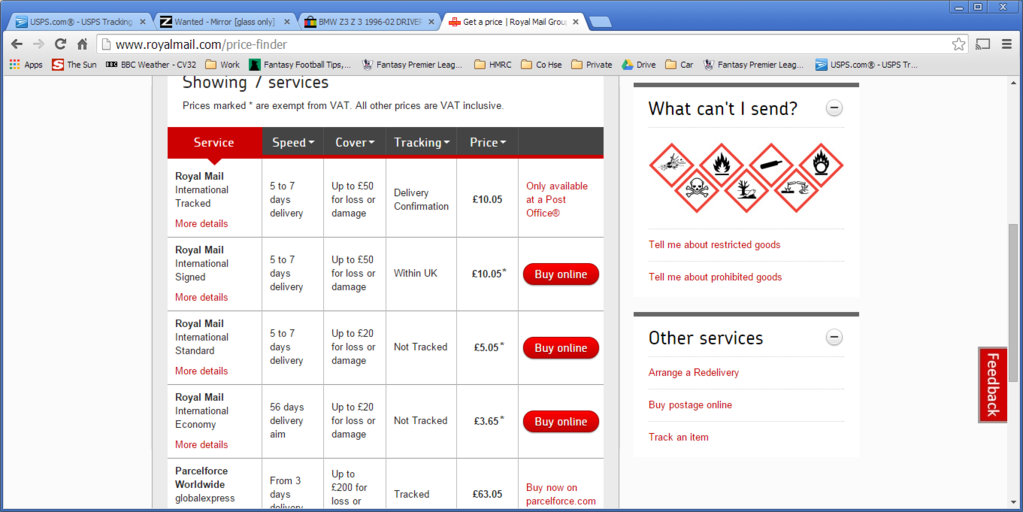Image resolution: width=1023 pixels, height=512 pixels.
Task: Click Track an item link
Action: point(679,437)
